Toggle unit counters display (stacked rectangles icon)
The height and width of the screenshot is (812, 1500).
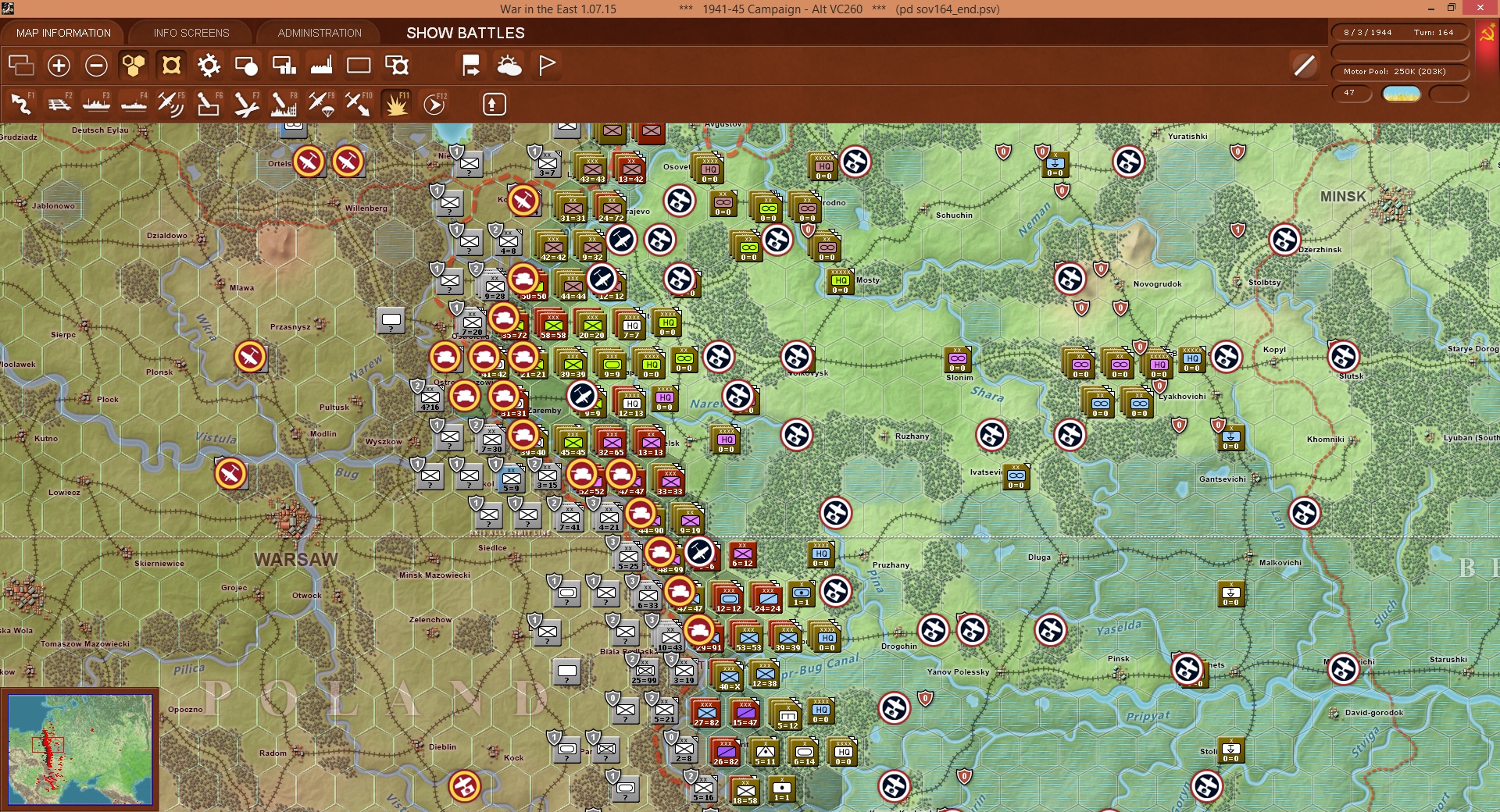coord(21,66)
